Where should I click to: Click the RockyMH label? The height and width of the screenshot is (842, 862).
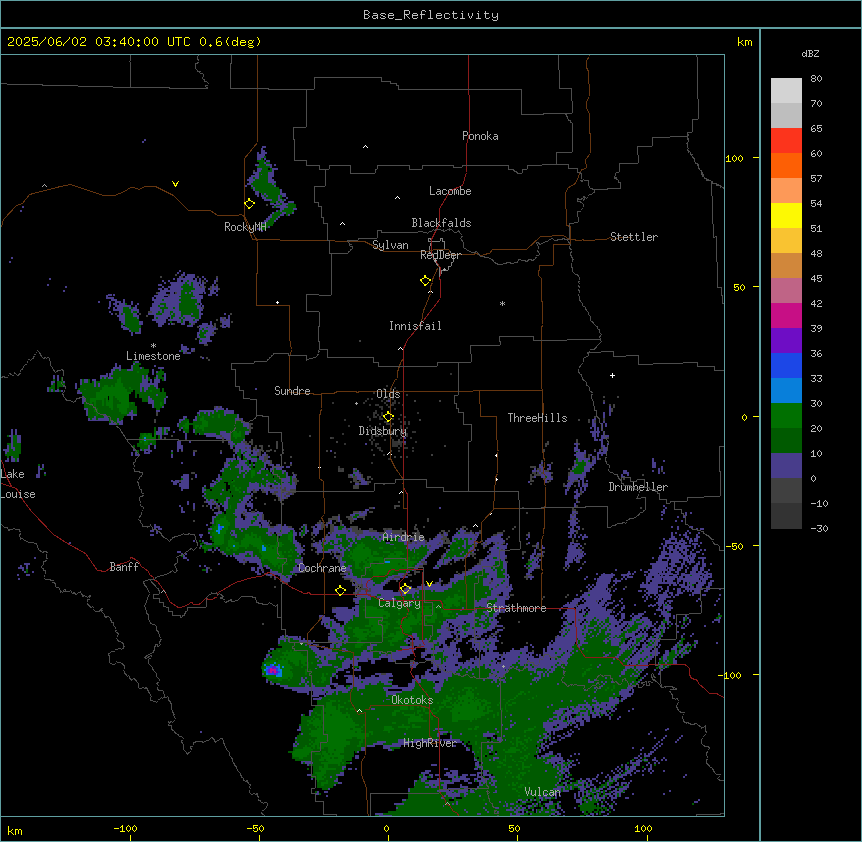point(245,227)
